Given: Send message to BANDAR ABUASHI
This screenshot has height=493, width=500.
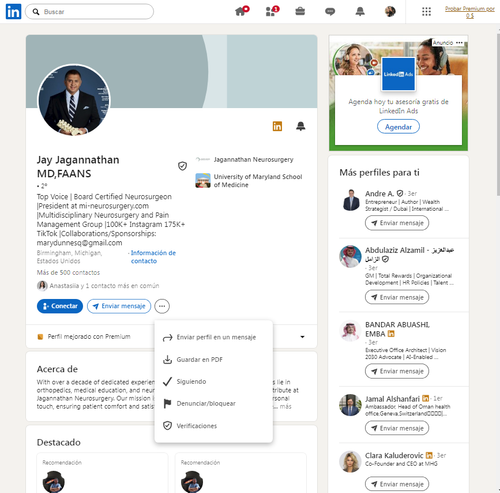Looking at the screenshot, I should click(x=397, y=371).
